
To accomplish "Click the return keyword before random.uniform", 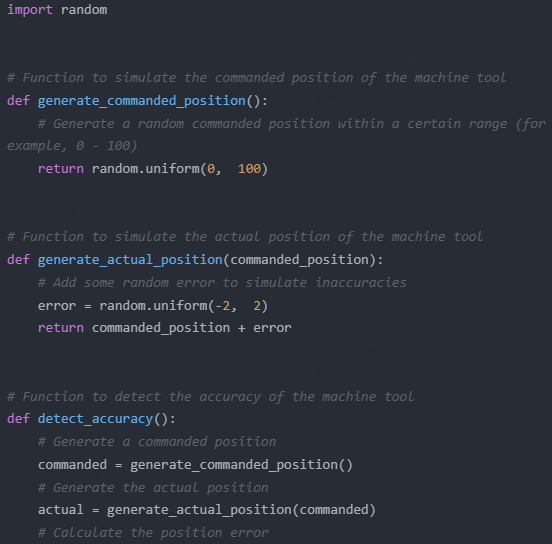I will (61, 169).
